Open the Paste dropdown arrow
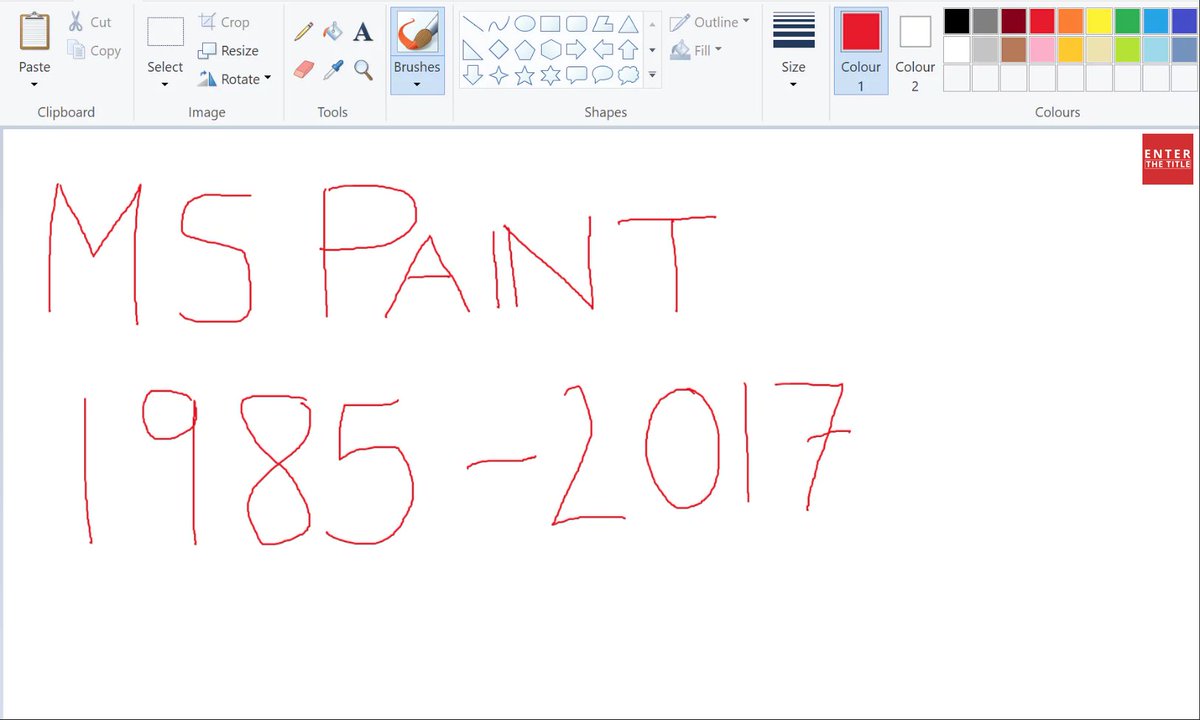Viewport: 1200px width, 720px height. [x=34, y=85]
